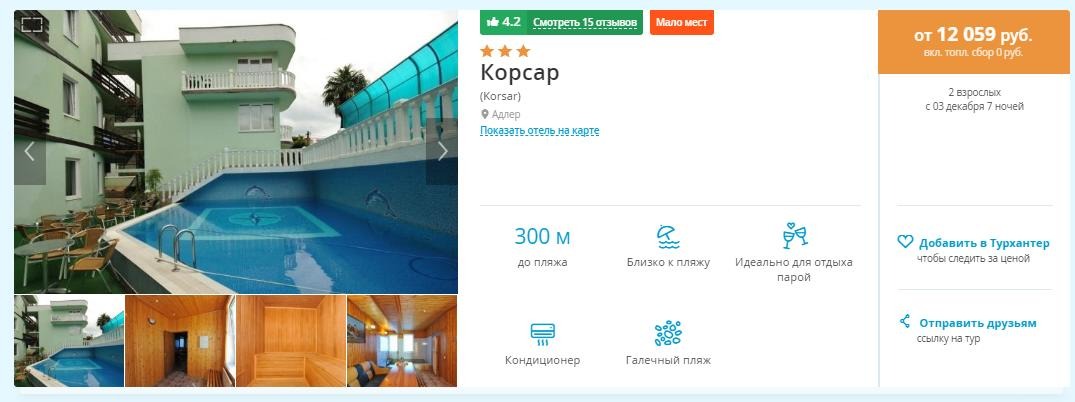Click the map pin icon near Адлер
The width and height of the screenshot is (1075, 402).
[485, 115]
